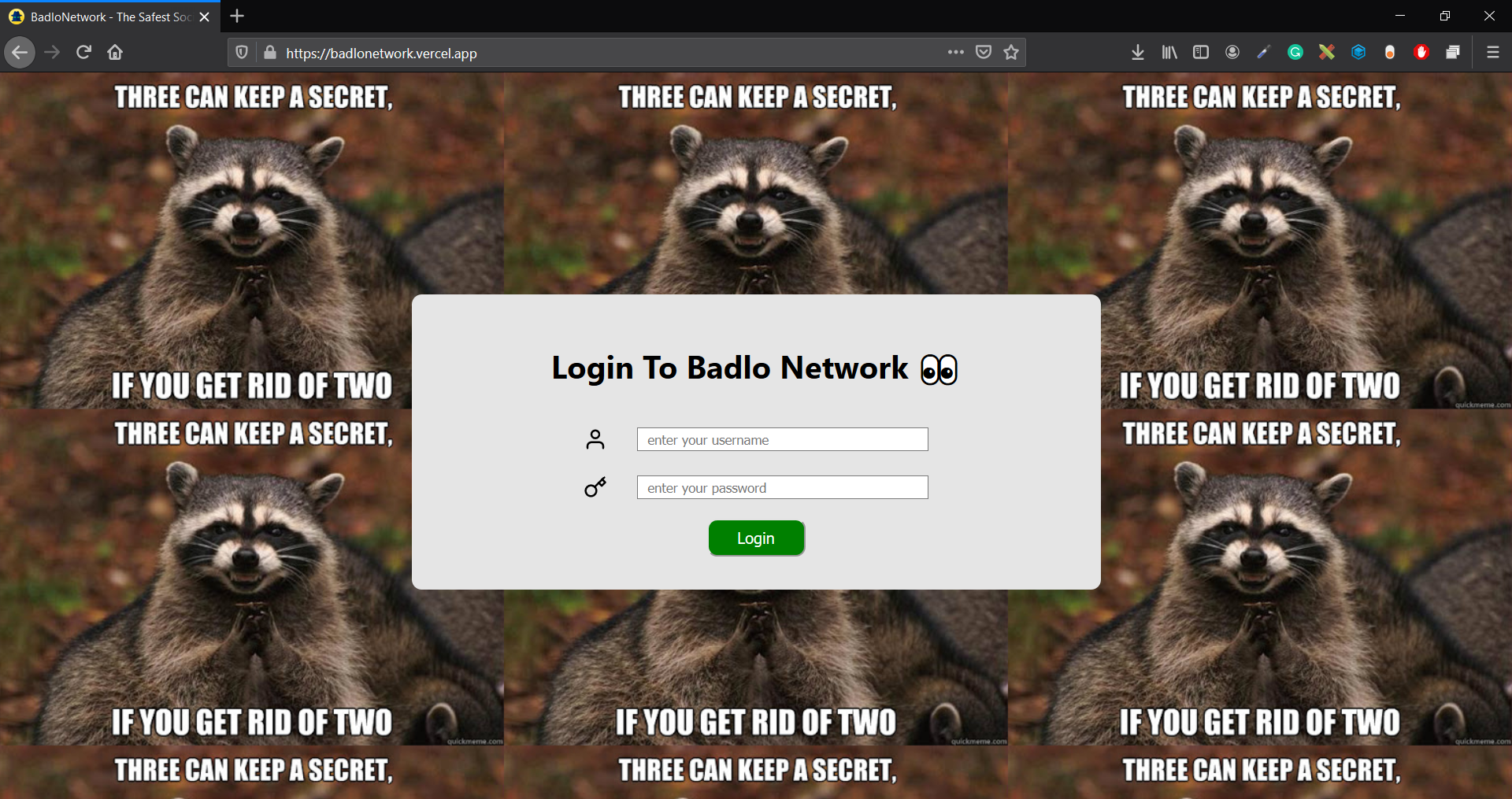Click the back navigation arrow
The image size is (1512, 799).
[x=20, y=53]
